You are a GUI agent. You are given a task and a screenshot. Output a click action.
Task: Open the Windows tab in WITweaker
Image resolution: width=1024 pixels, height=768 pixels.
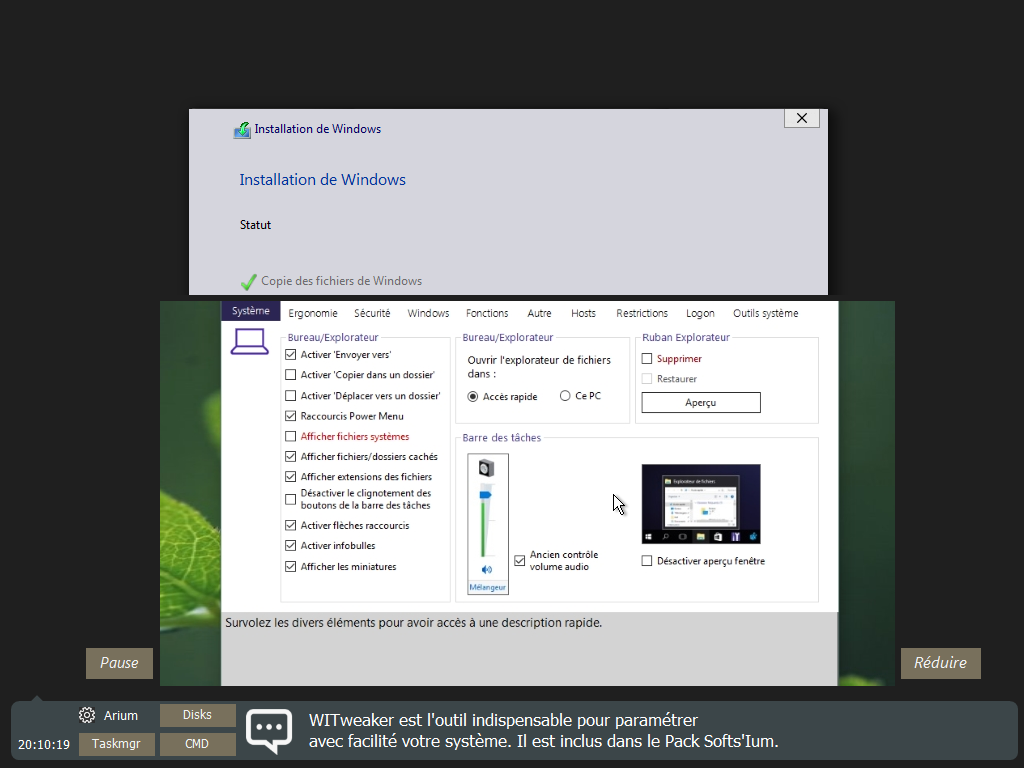(x=428, y=313)
